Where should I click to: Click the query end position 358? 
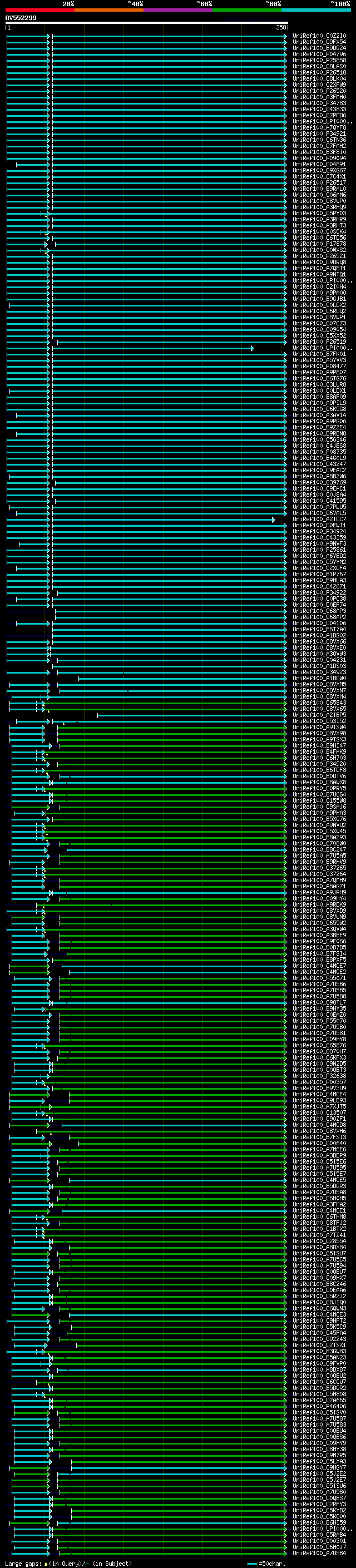click(281, 28)
